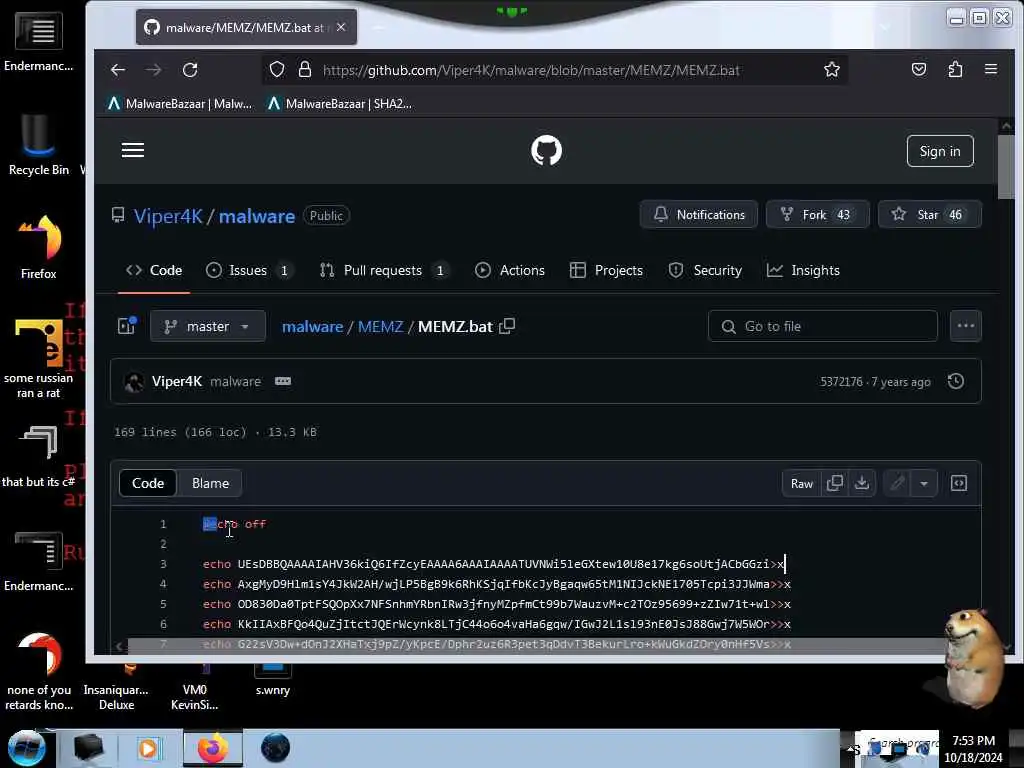
Task: Reload the GitHub page
Action: click(x=190, y=70)
